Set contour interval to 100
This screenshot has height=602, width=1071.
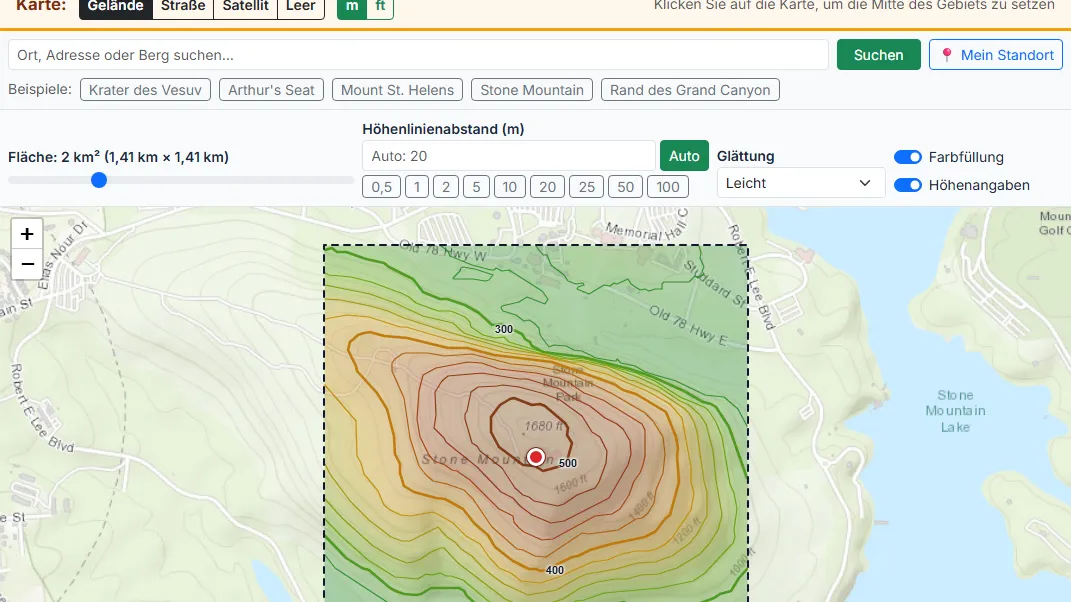coord(668,187)
